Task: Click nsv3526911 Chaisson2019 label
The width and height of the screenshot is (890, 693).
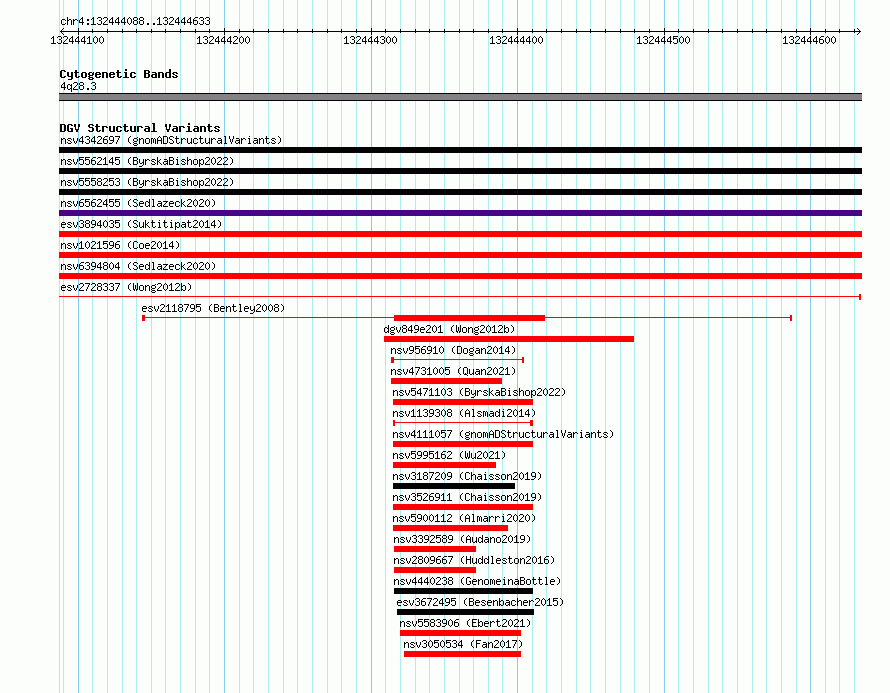Action: tap(467, 497)
